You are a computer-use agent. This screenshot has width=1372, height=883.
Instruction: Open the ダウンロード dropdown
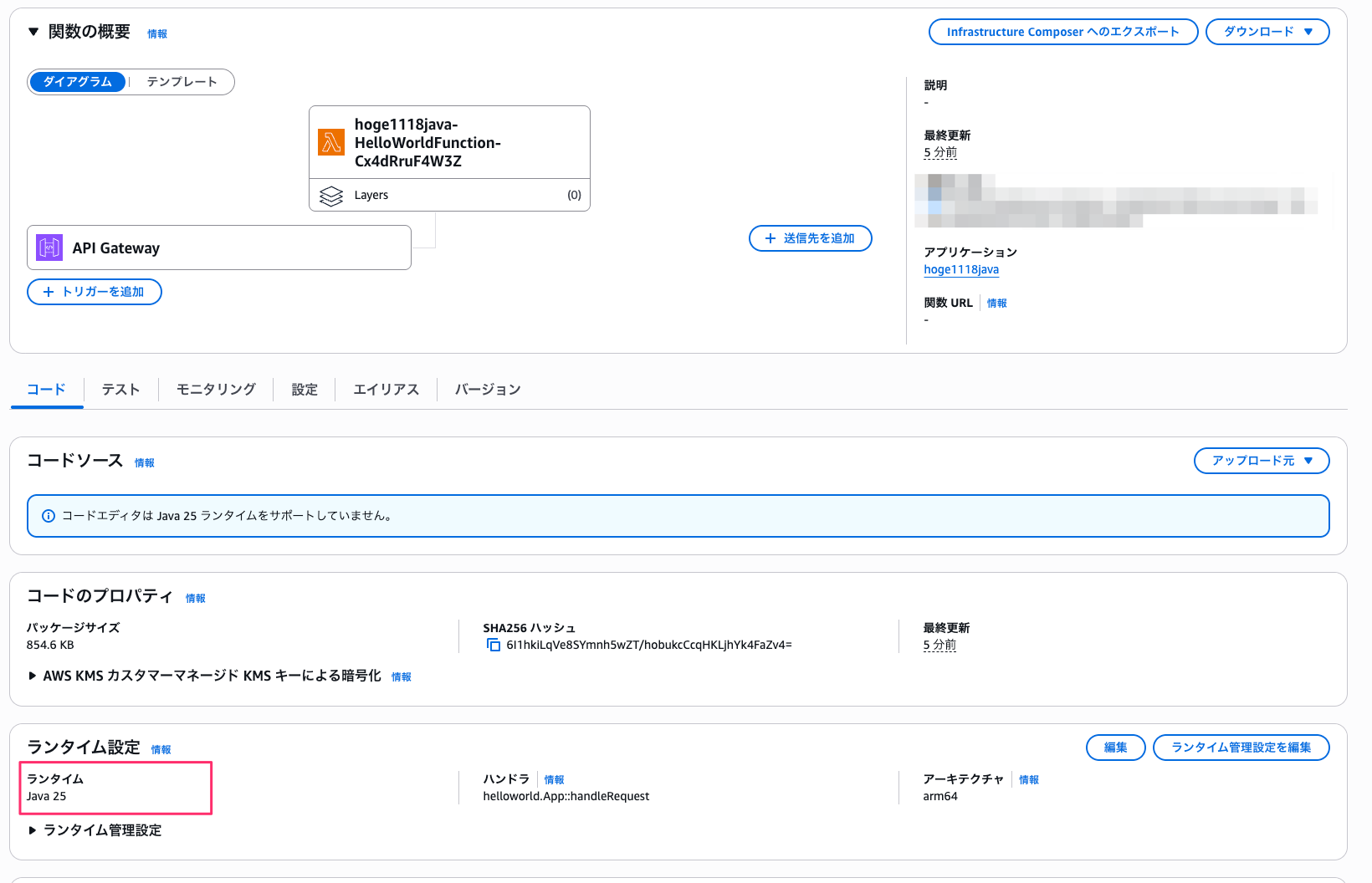coord(1267,32)
